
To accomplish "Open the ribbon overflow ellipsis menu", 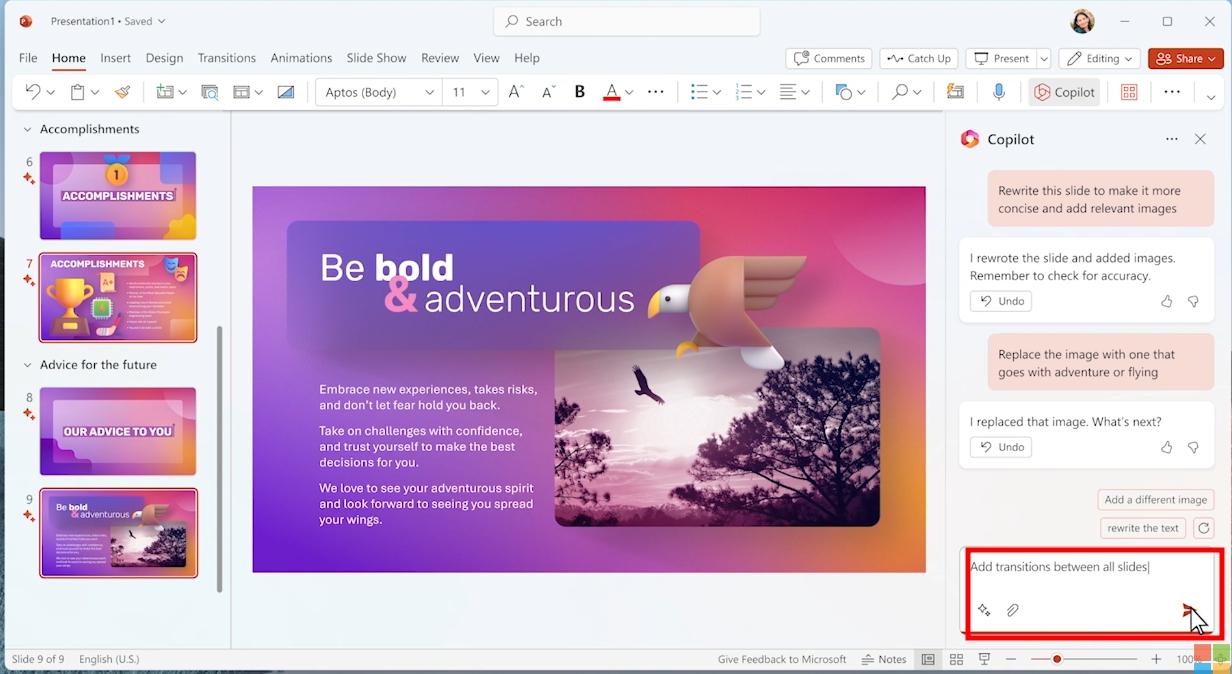I will point(1172,92).
